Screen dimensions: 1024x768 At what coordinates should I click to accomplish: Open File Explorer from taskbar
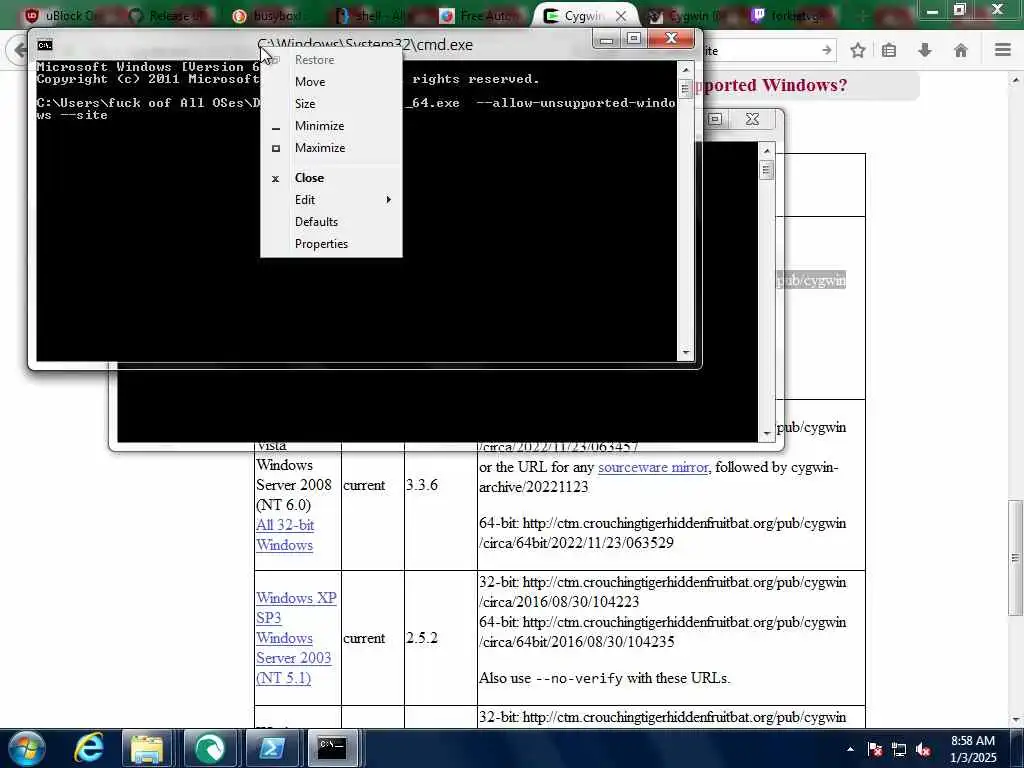(x=148, y=748)
